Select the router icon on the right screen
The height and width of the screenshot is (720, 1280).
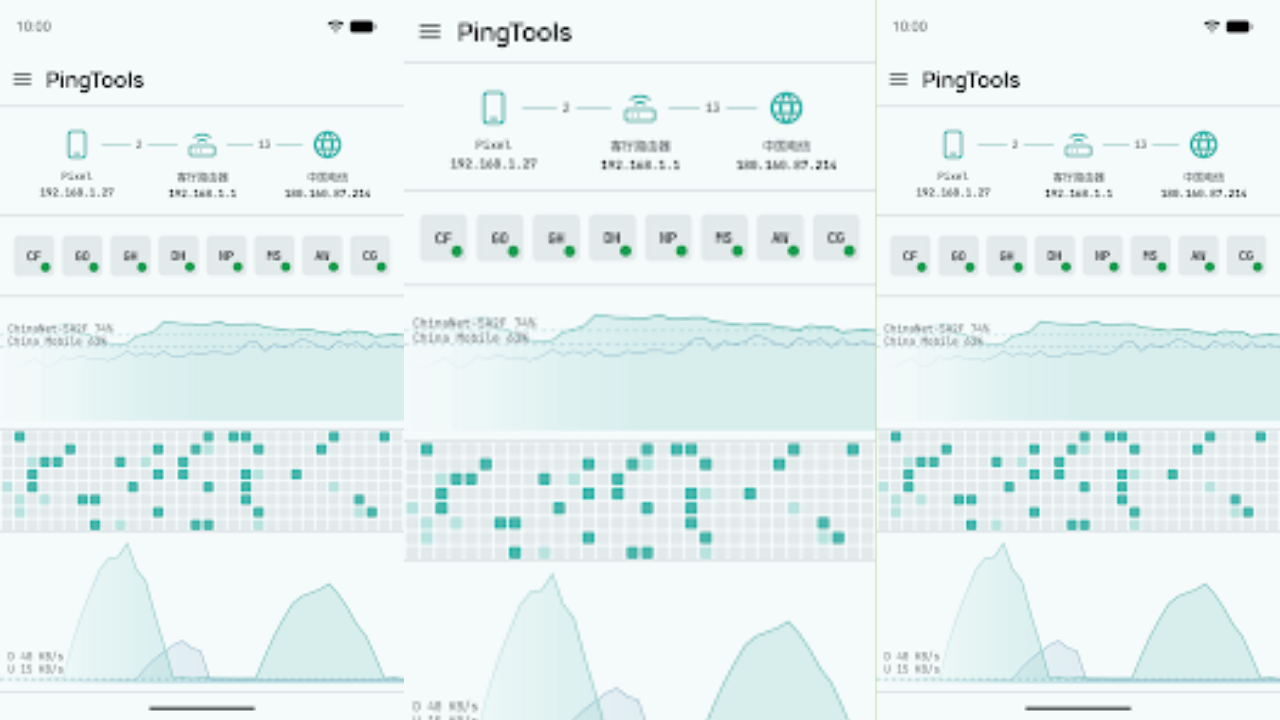click(x=1078, y=146)
